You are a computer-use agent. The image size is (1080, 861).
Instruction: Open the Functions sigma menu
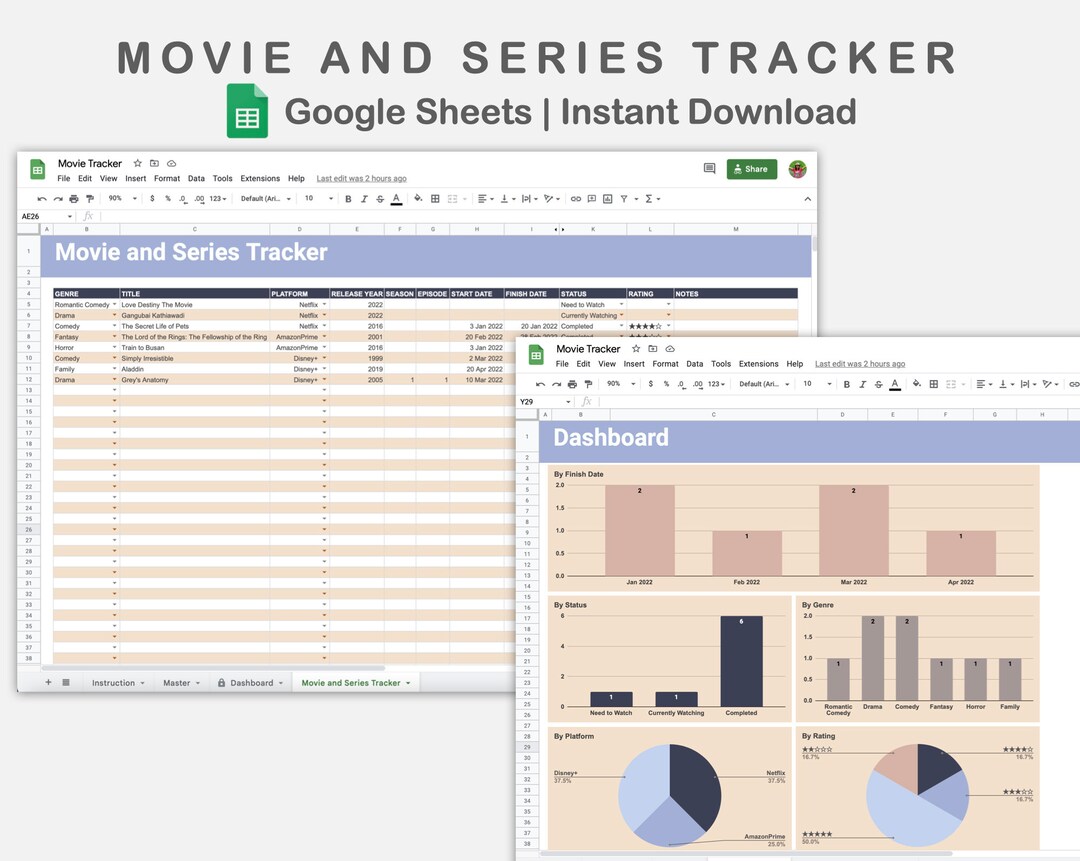(650, 198)
